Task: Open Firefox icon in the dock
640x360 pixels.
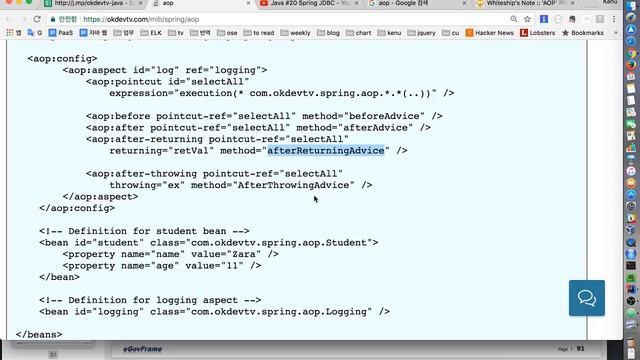Action: tap(631, 65)
